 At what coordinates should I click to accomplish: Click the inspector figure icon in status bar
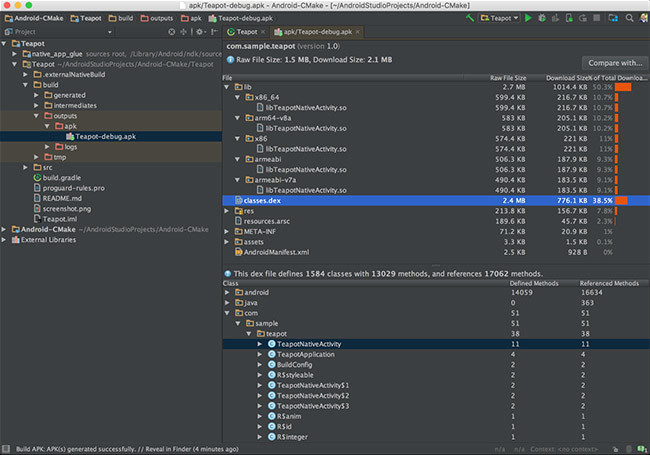click(629, 449)
